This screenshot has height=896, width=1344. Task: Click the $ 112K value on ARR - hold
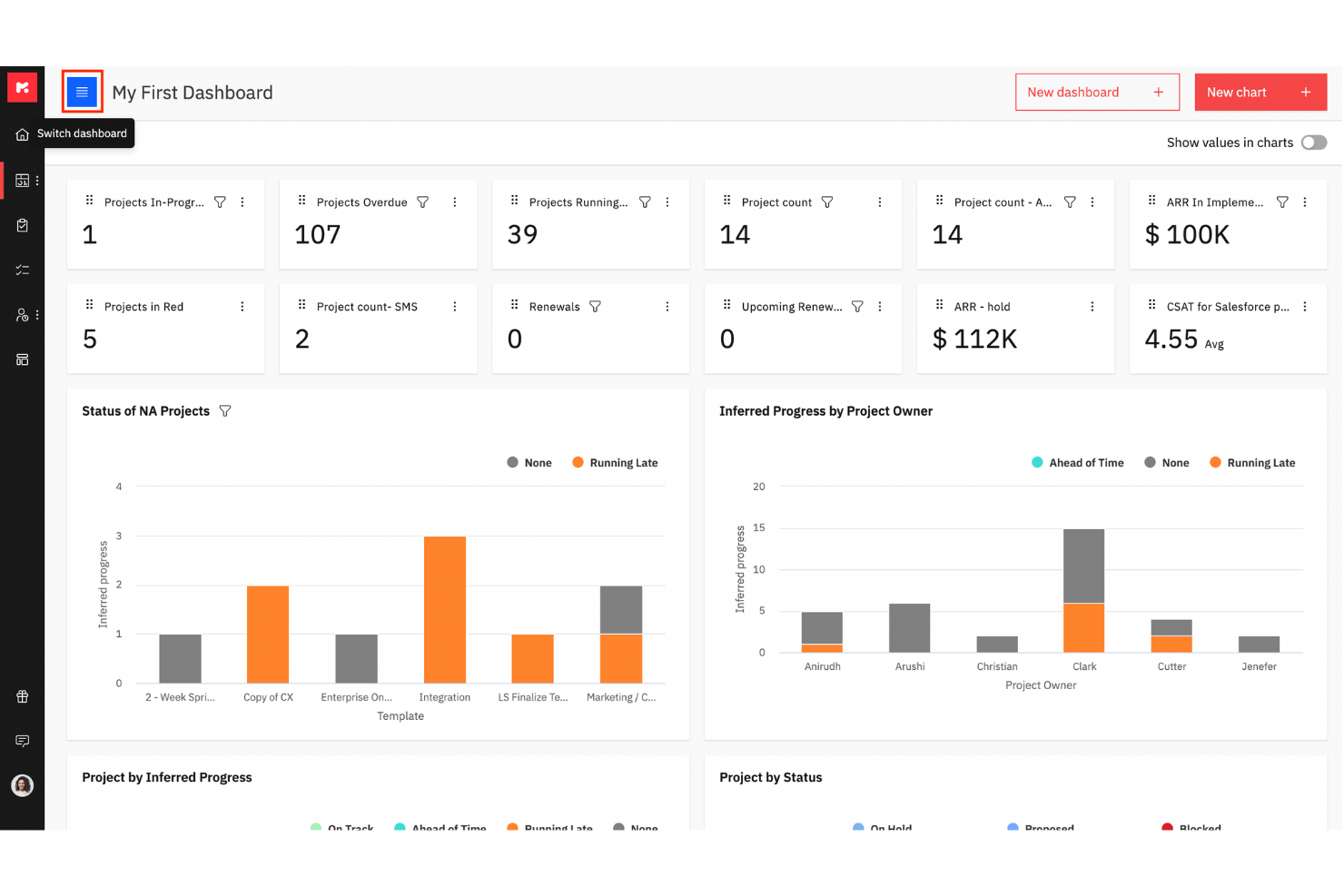point(975,340)
